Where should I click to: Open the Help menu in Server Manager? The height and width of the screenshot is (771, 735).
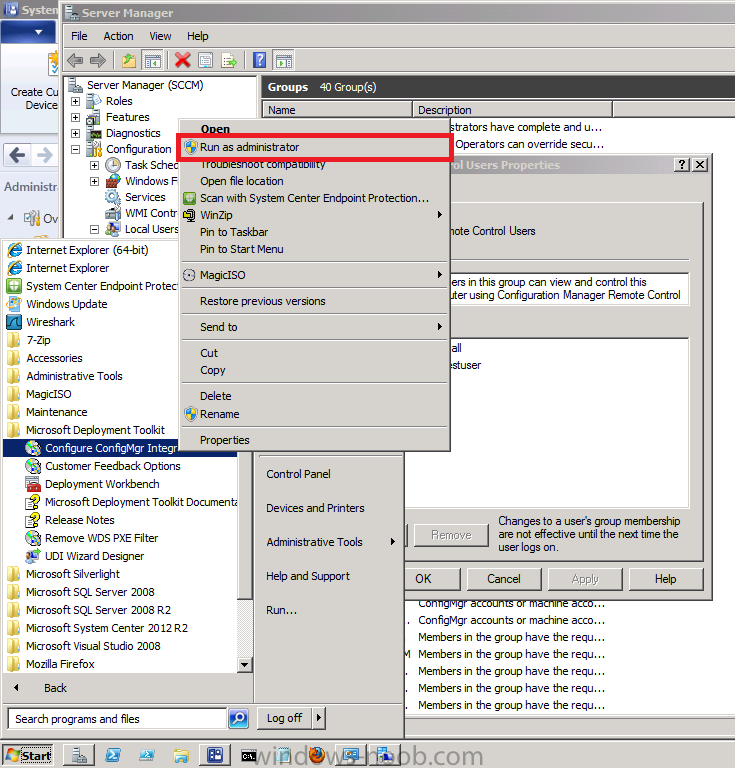(198, 36)
